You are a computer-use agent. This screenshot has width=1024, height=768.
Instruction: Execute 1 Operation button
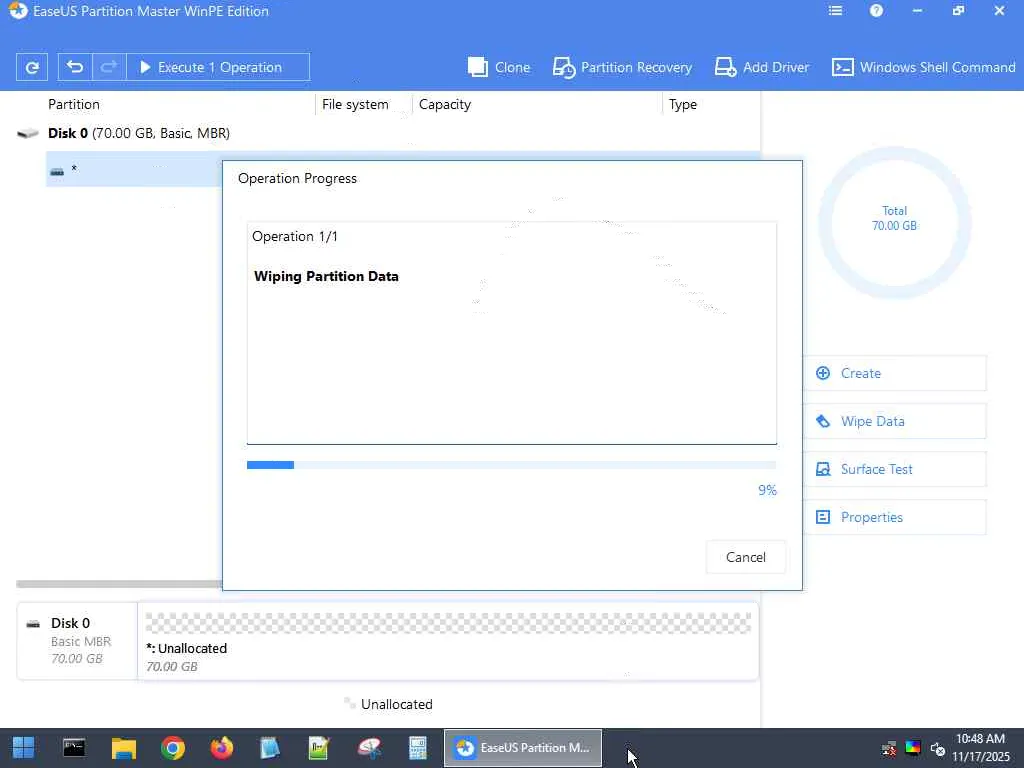(217, 67)
